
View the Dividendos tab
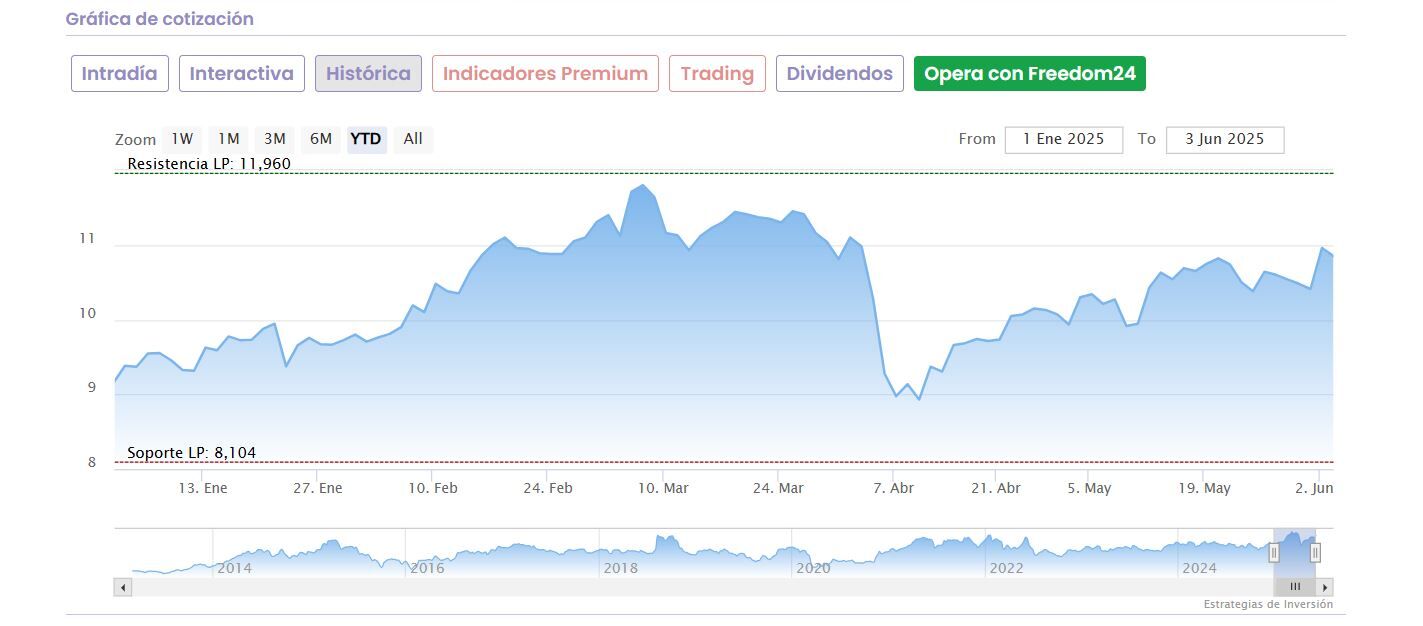click(x=839, y=74)
